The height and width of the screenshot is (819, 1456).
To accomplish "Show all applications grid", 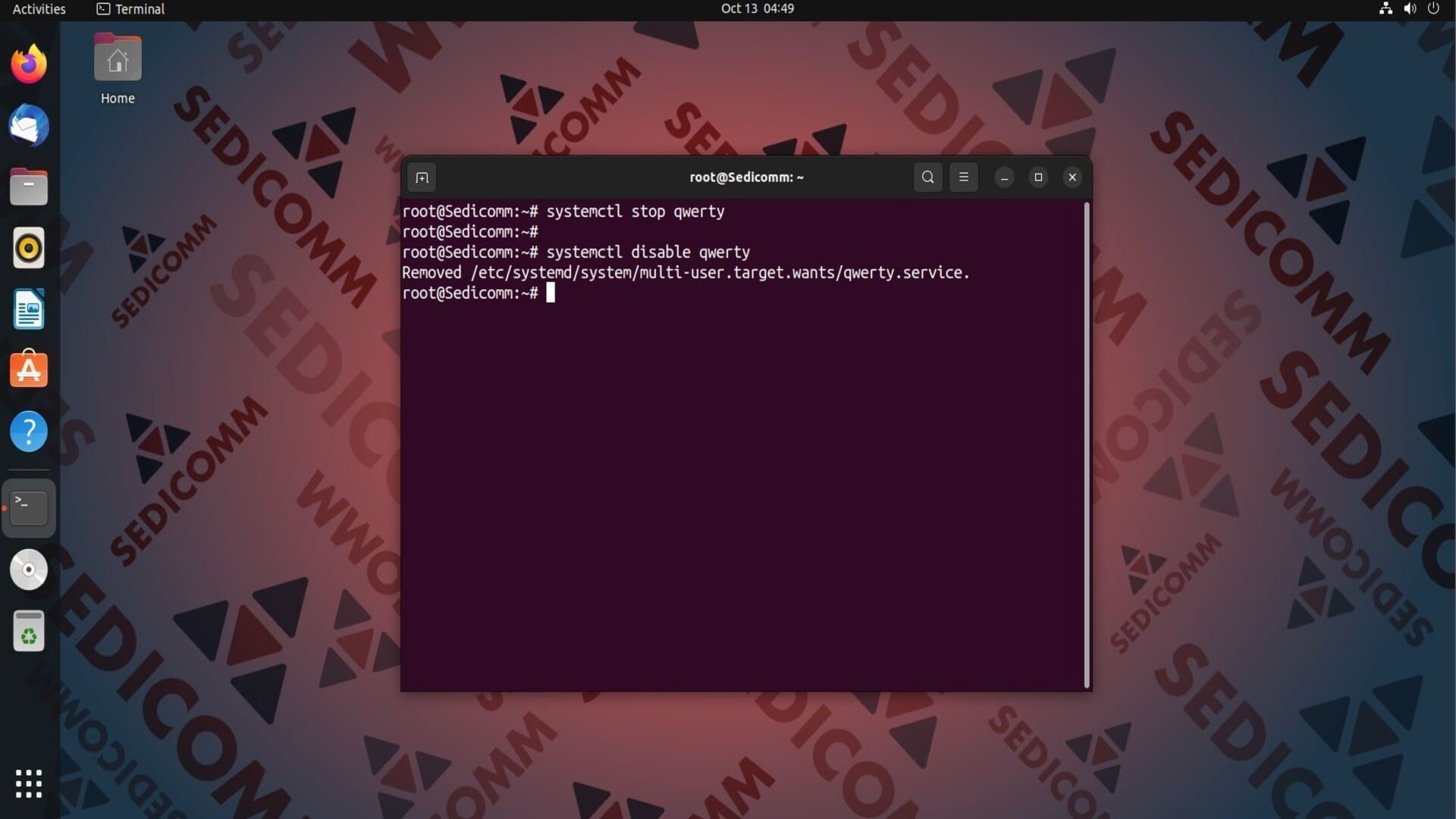I will (29, 783).
